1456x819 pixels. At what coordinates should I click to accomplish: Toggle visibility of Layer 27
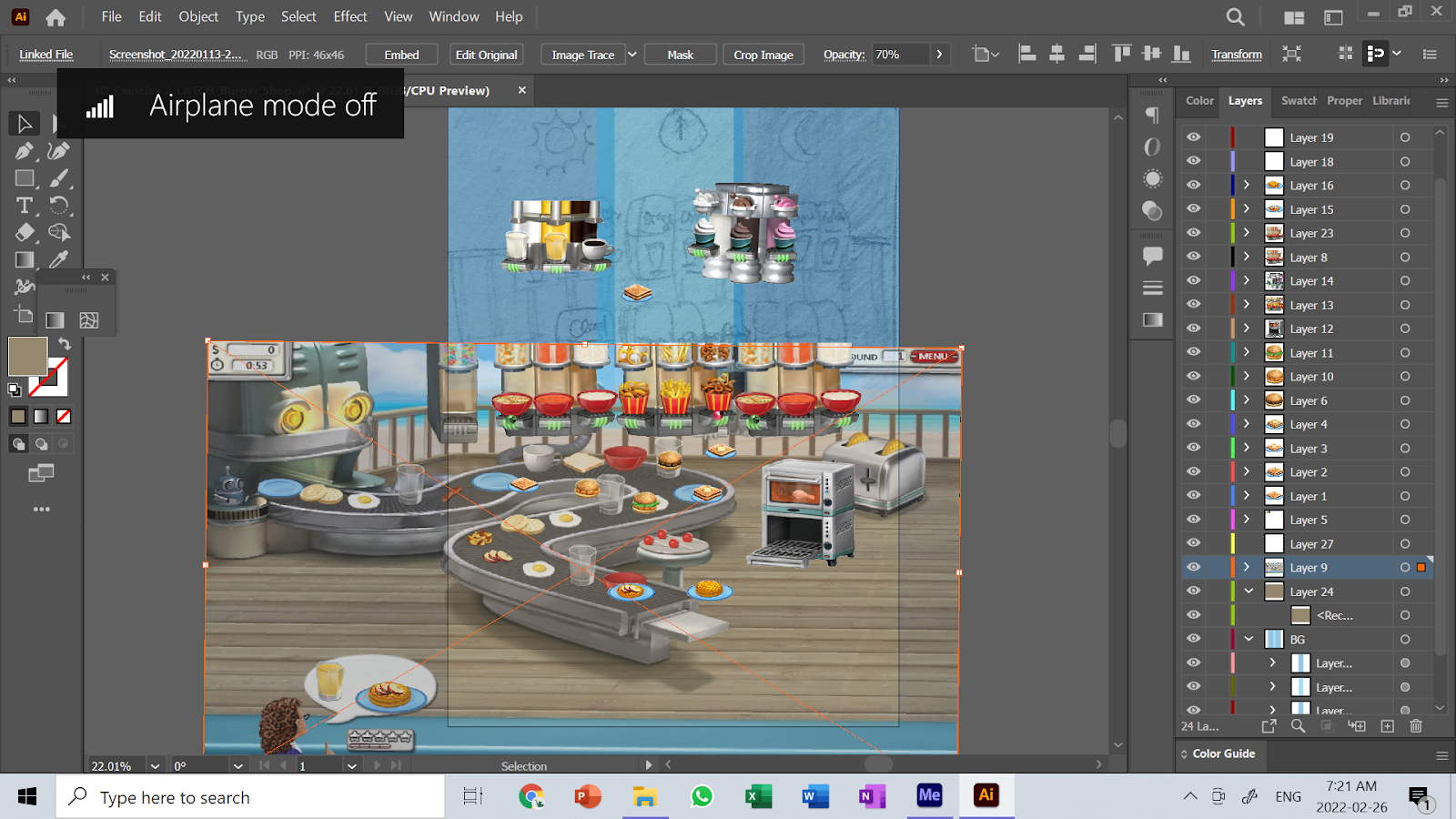[x=1194, y=543]
